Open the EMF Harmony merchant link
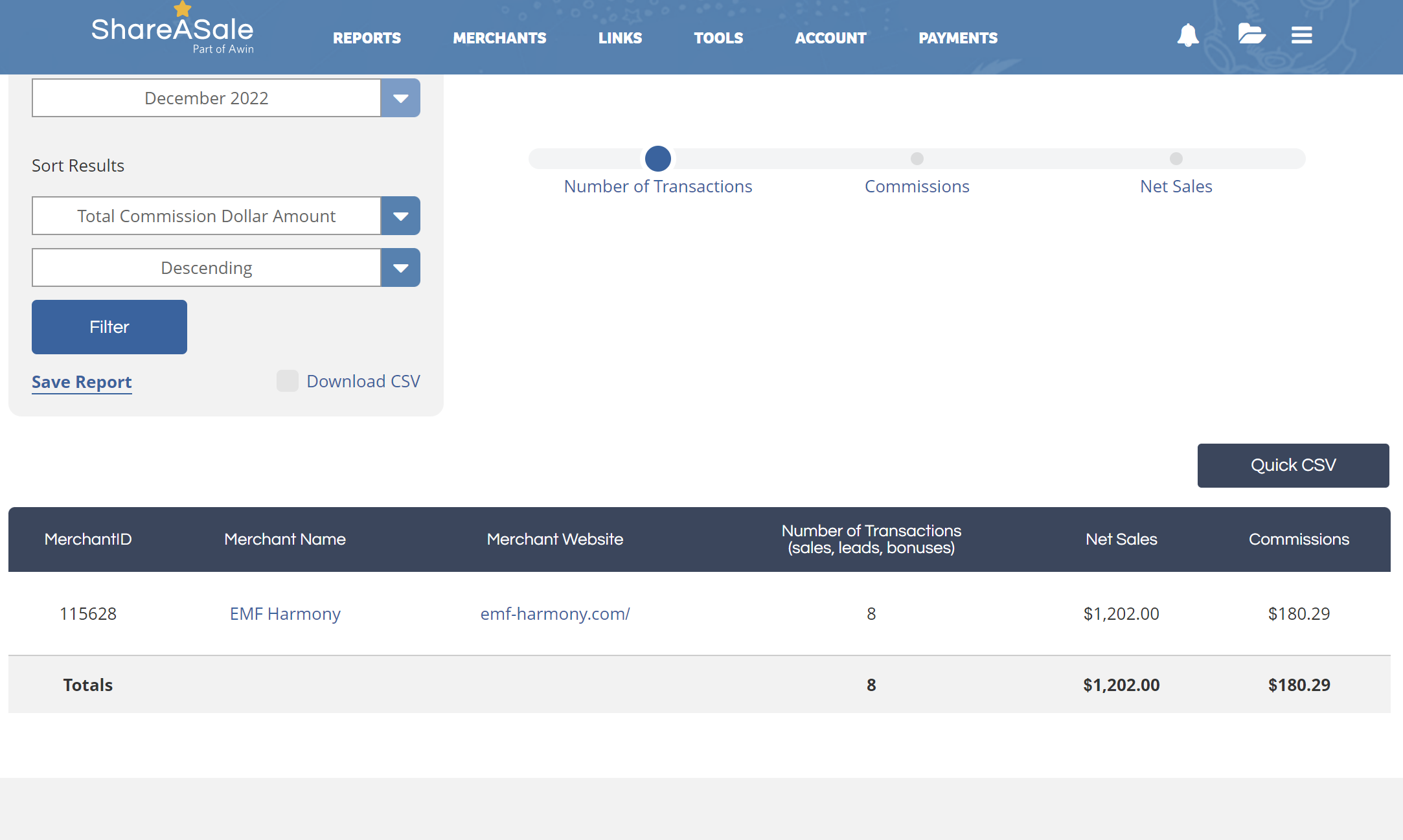The height and width of the screenshot is (840, 1403). click(x=285, y=614)
